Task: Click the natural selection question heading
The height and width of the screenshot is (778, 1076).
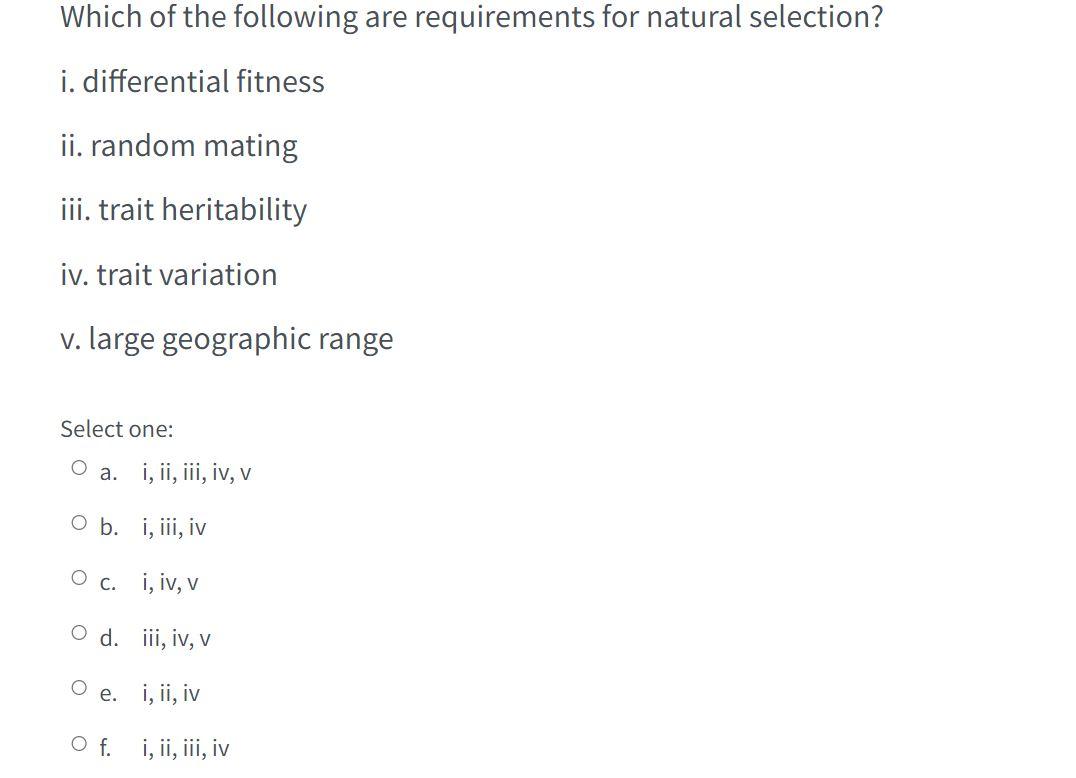Action: (x=471, y=16)
